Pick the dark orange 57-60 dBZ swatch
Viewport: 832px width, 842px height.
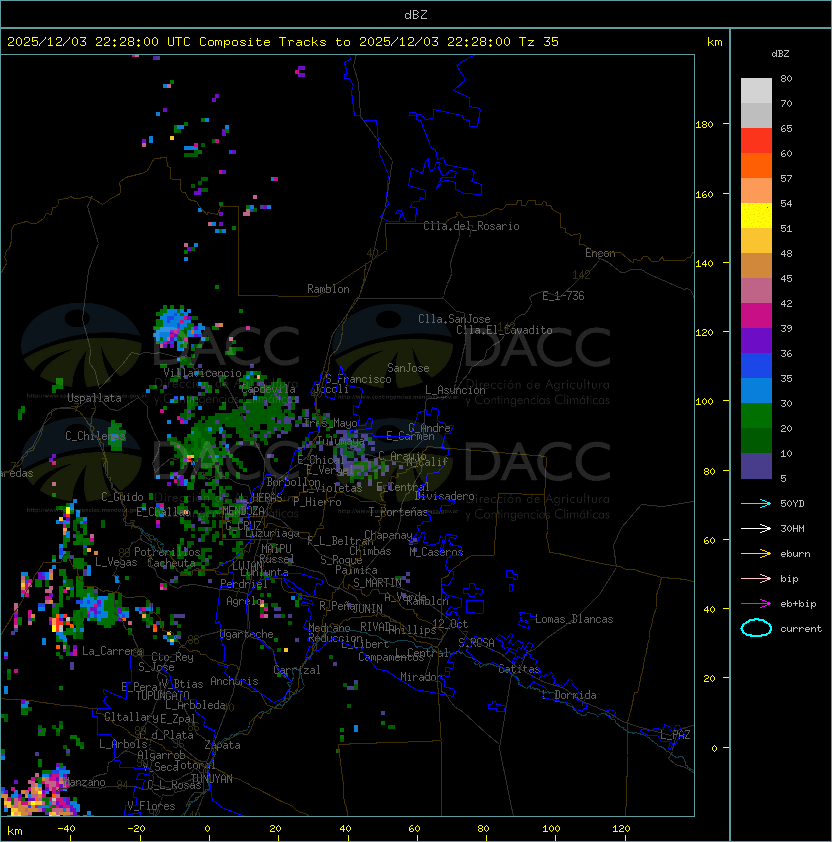[756, 165]
